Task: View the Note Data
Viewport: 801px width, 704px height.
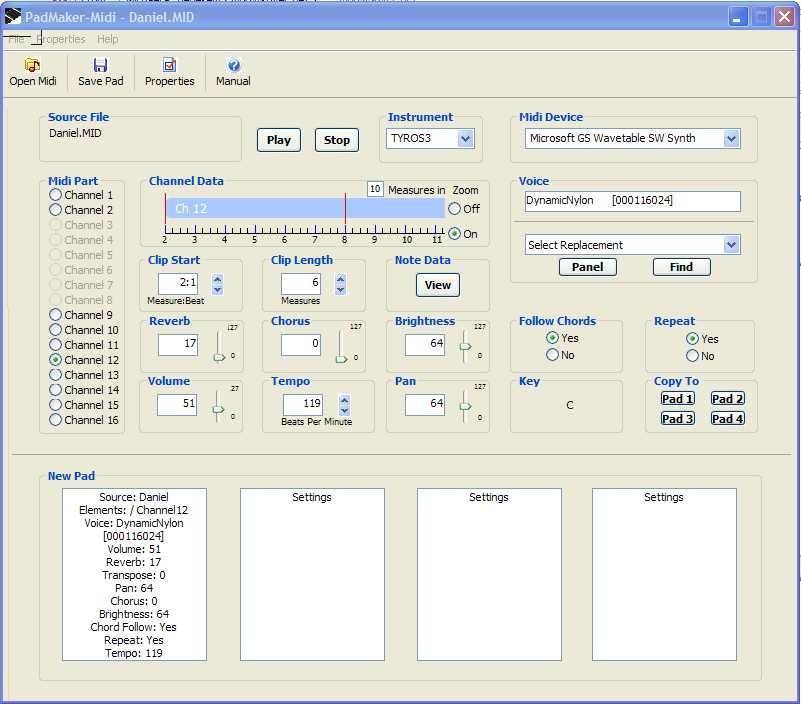Action: coord(437,284)
